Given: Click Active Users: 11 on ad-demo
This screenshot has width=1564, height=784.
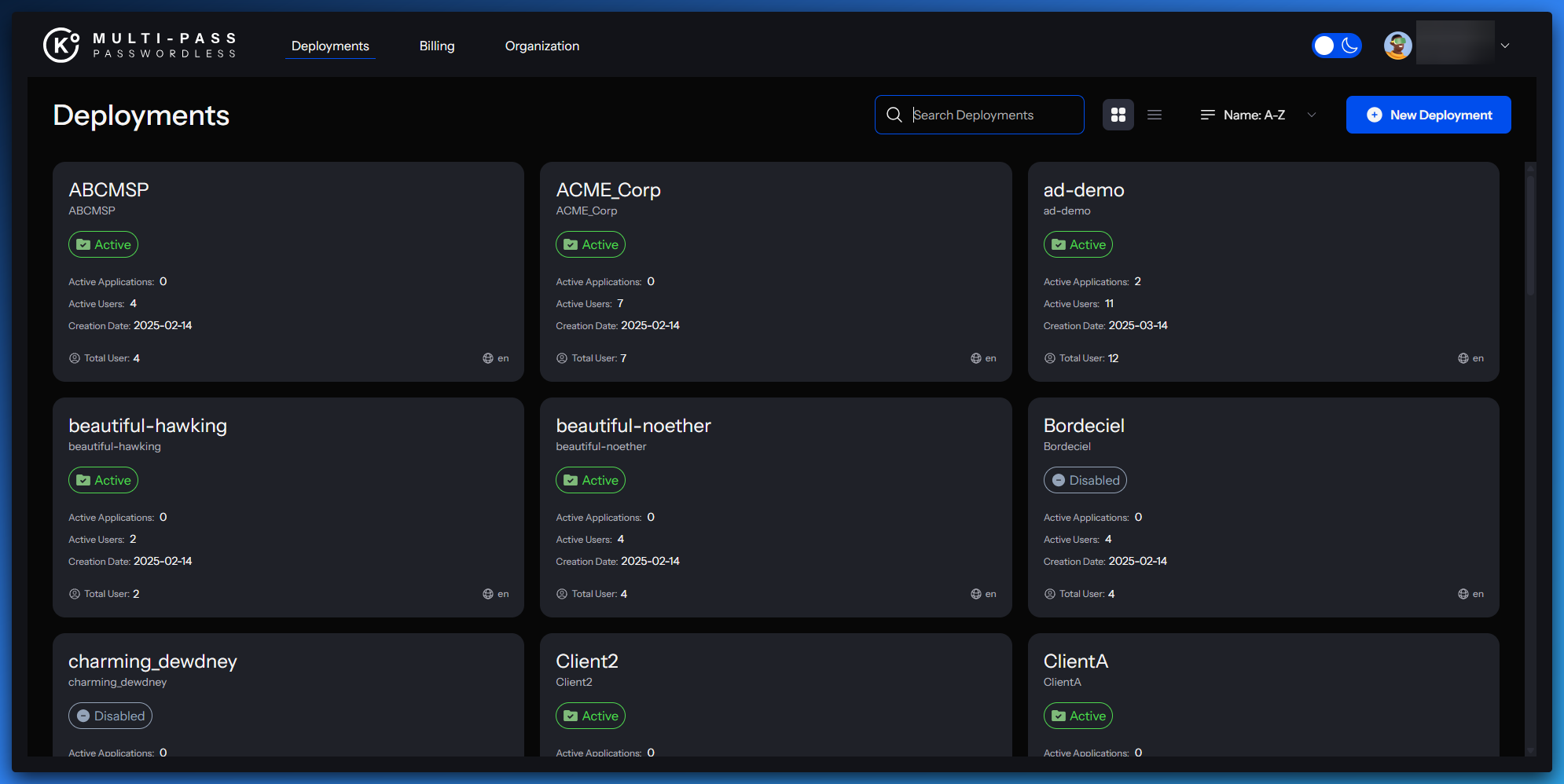Looking at the screenshot, I should click(x=1078, y=303).
